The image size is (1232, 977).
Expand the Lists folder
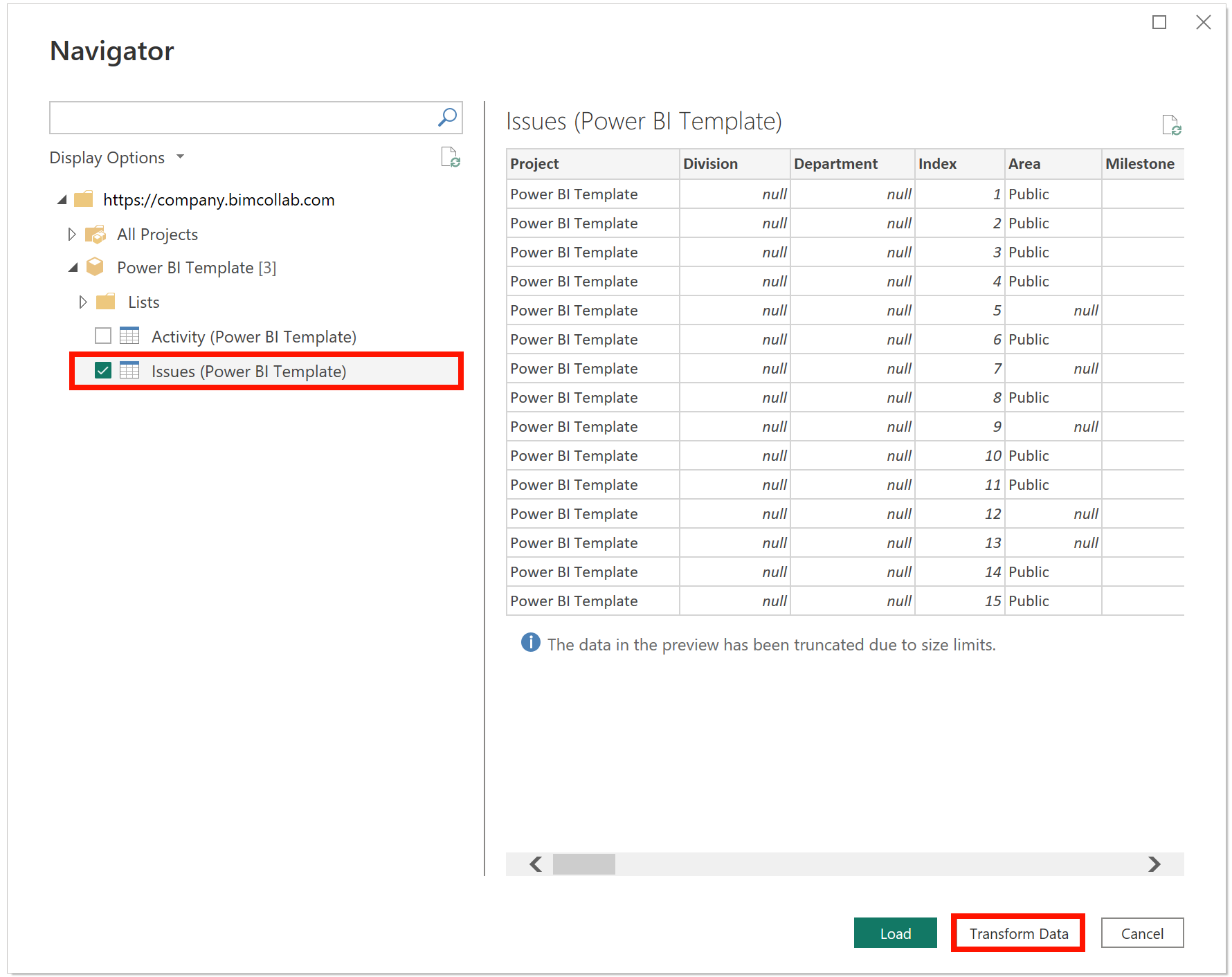pyautogui.click(x=83, y=302)
